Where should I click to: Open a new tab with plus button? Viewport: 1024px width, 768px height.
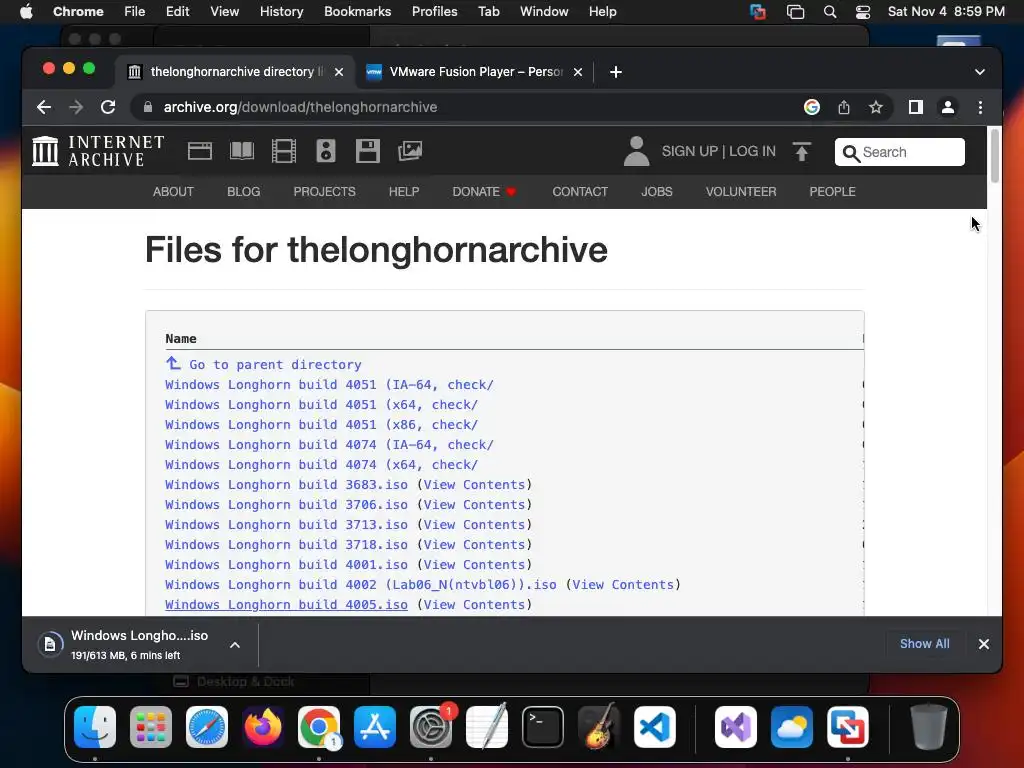pos(615,72)
